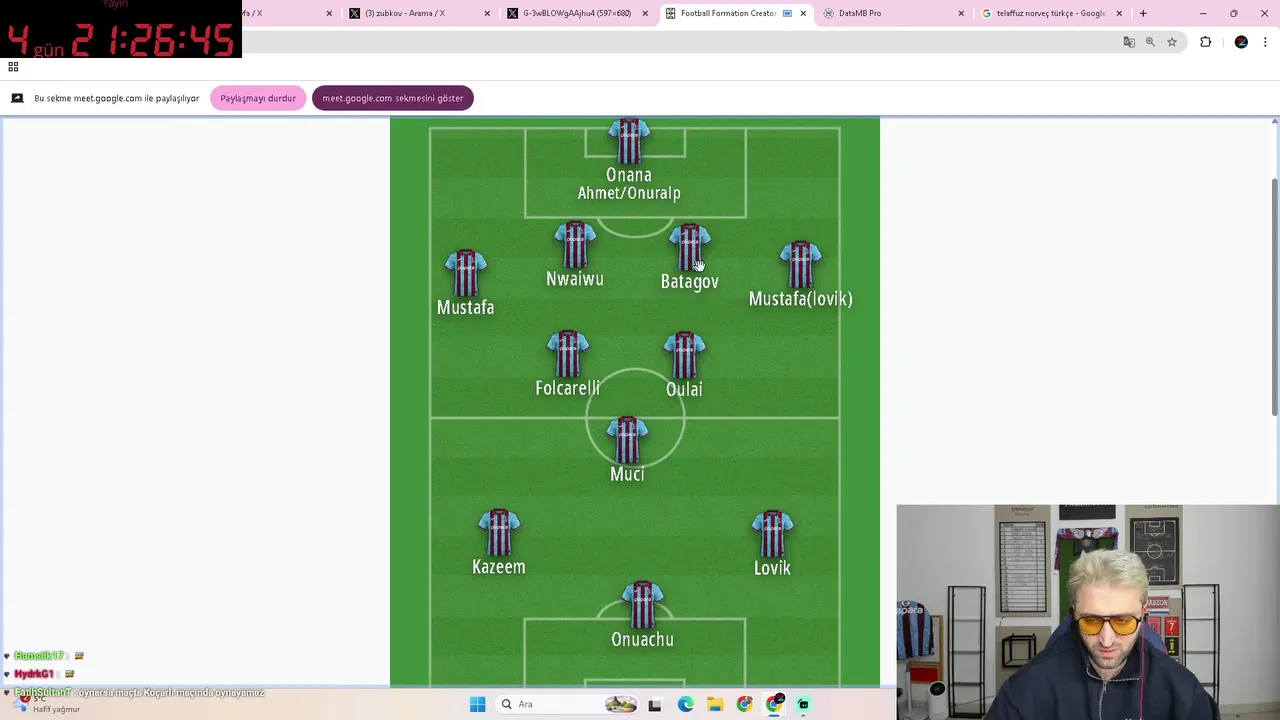The height and width of the screenshot is (720, 1280).
Task: Select left-back Mustafa's jersey
Action: [465, 273]
